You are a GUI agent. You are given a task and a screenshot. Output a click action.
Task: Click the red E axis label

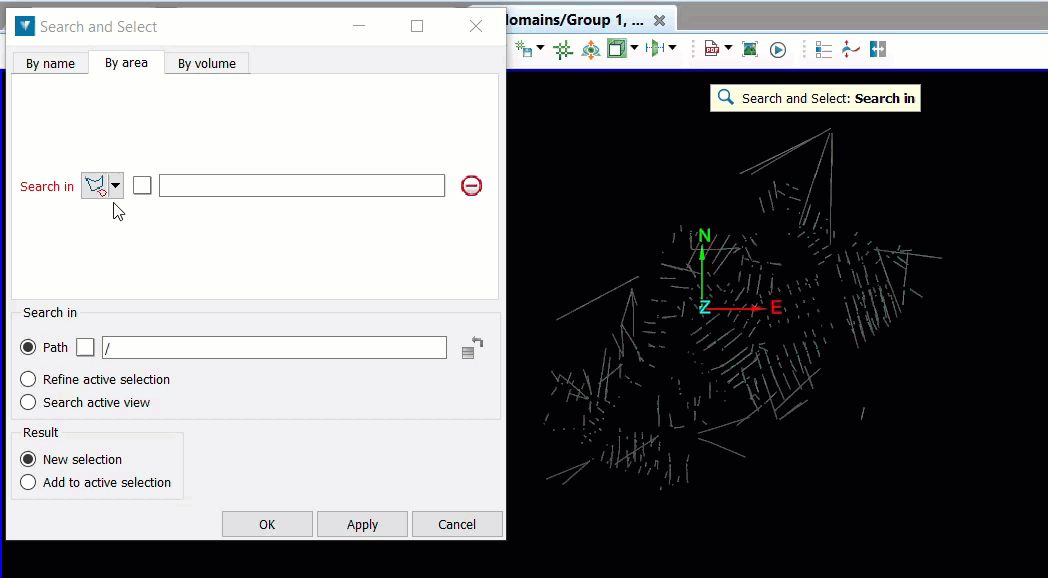(776, 307)
